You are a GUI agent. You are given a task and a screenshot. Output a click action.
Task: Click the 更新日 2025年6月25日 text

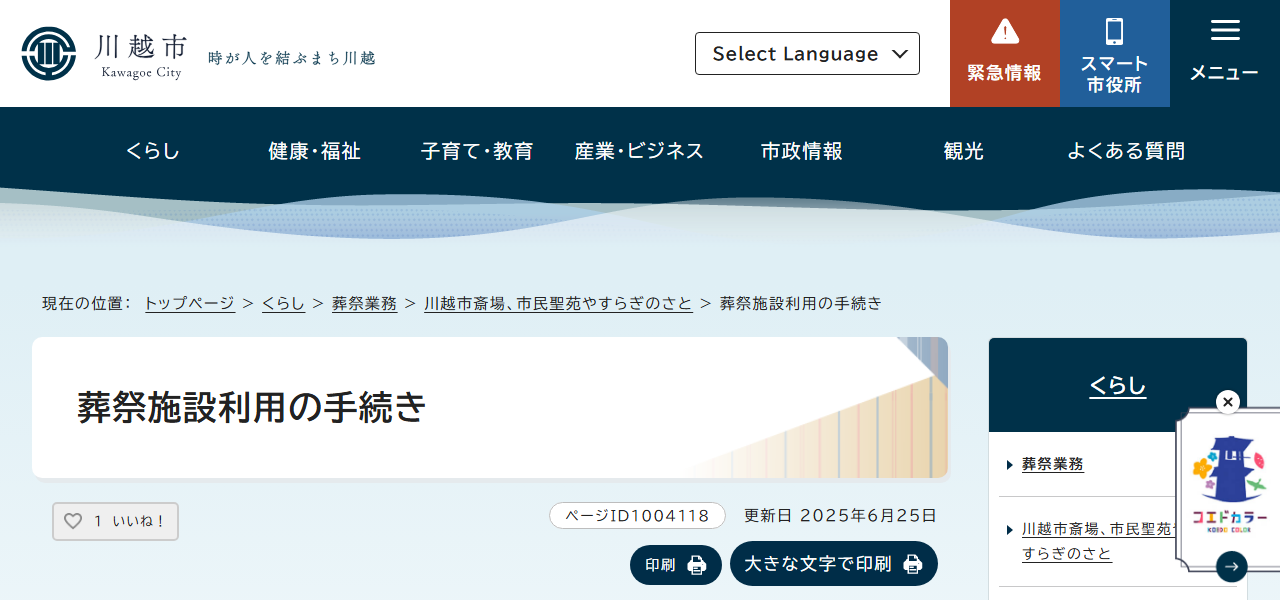[x=840, y=516]
